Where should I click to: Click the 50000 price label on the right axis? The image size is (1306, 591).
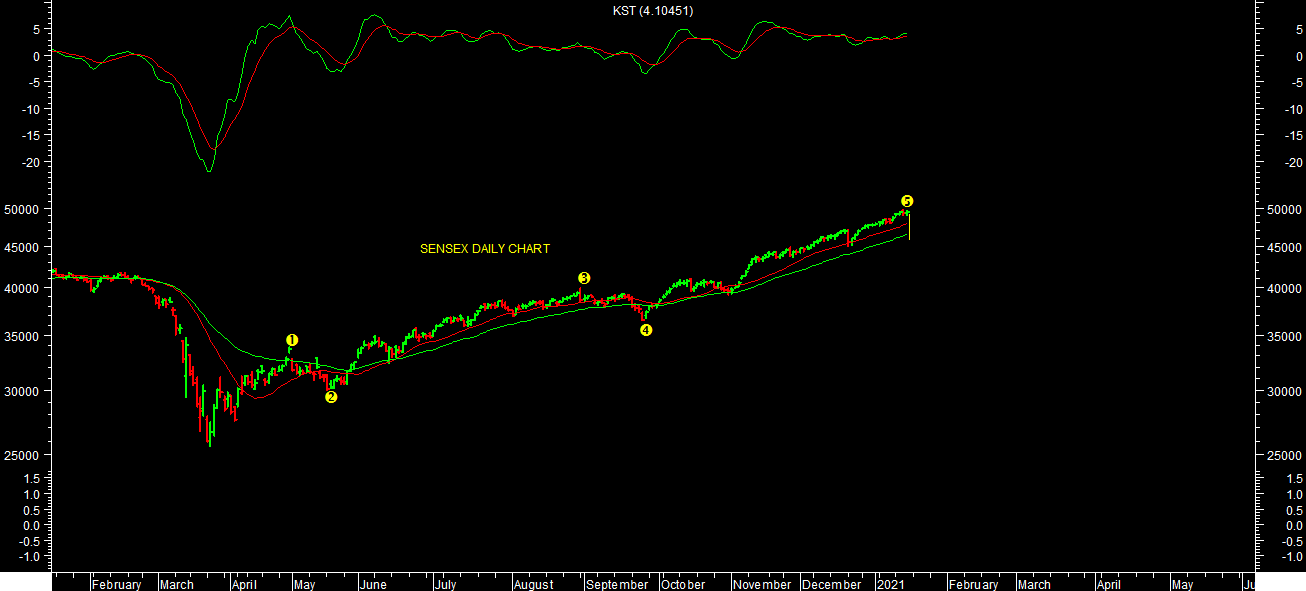(1281, 210)
